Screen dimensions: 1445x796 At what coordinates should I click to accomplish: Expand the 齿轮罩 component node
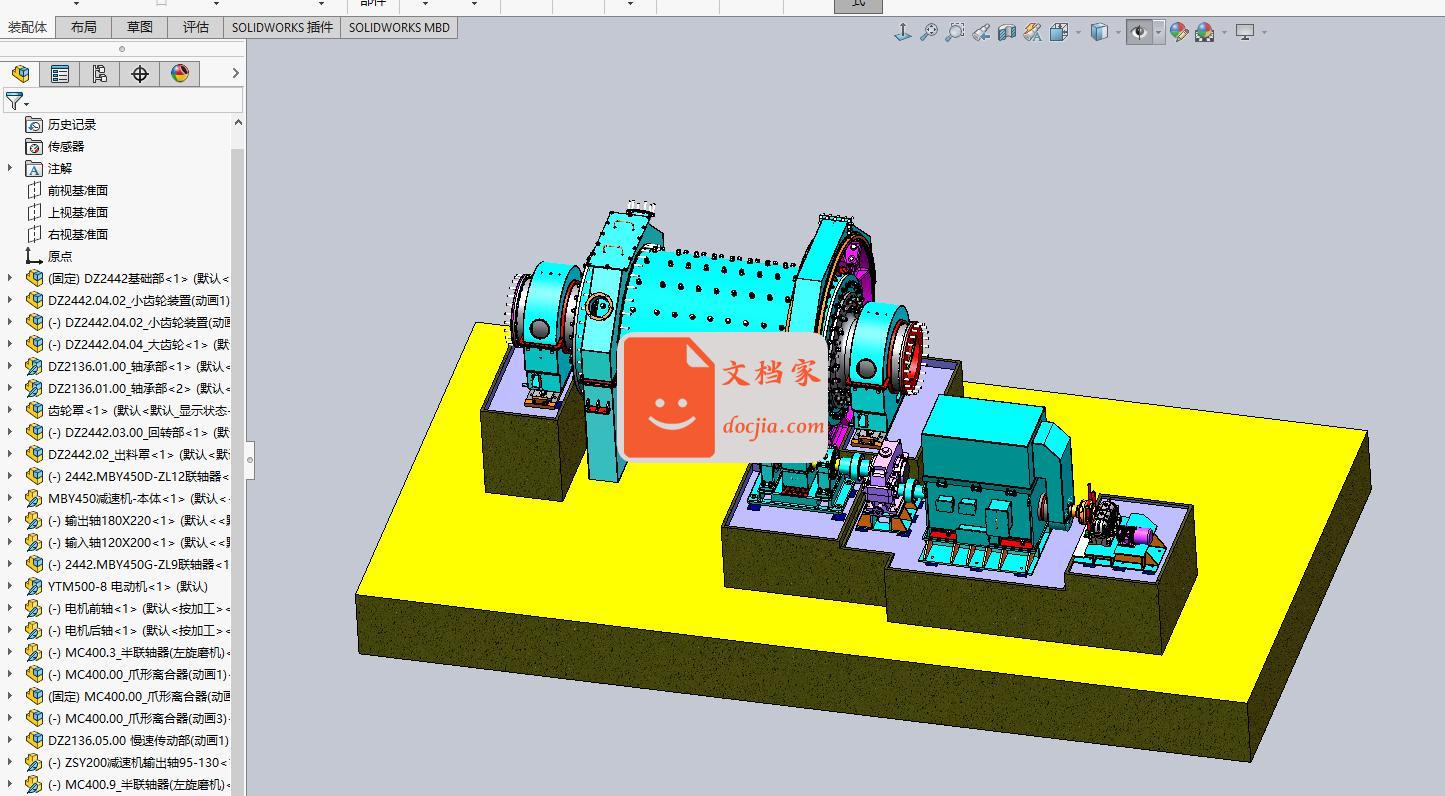click(x=11, y=410)
